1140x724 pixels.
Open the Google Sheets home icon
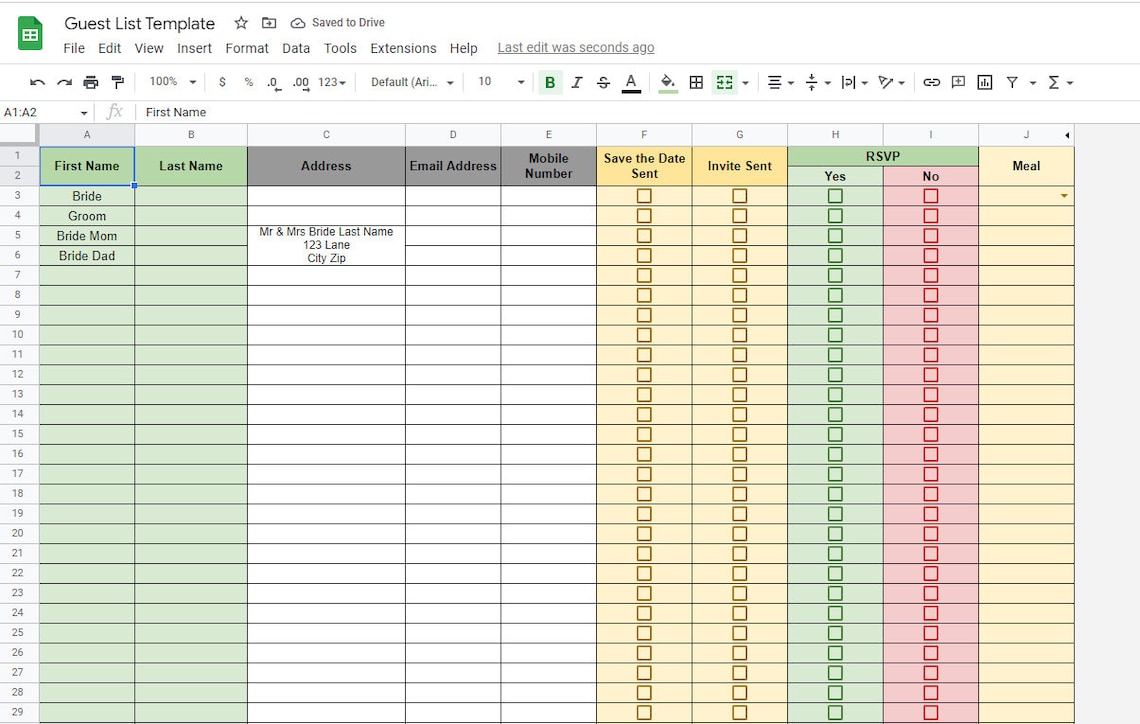(x=30, y=33)
